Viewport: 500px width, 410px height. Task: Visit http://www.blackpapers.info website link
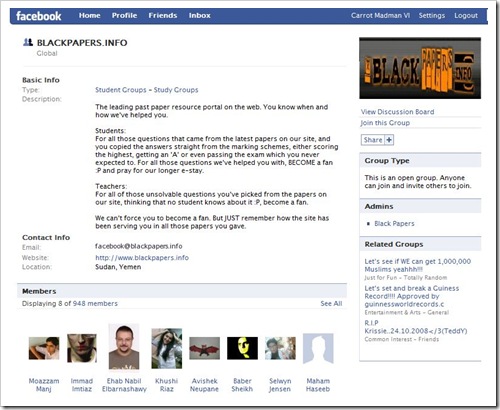click(x=142, y=257)
